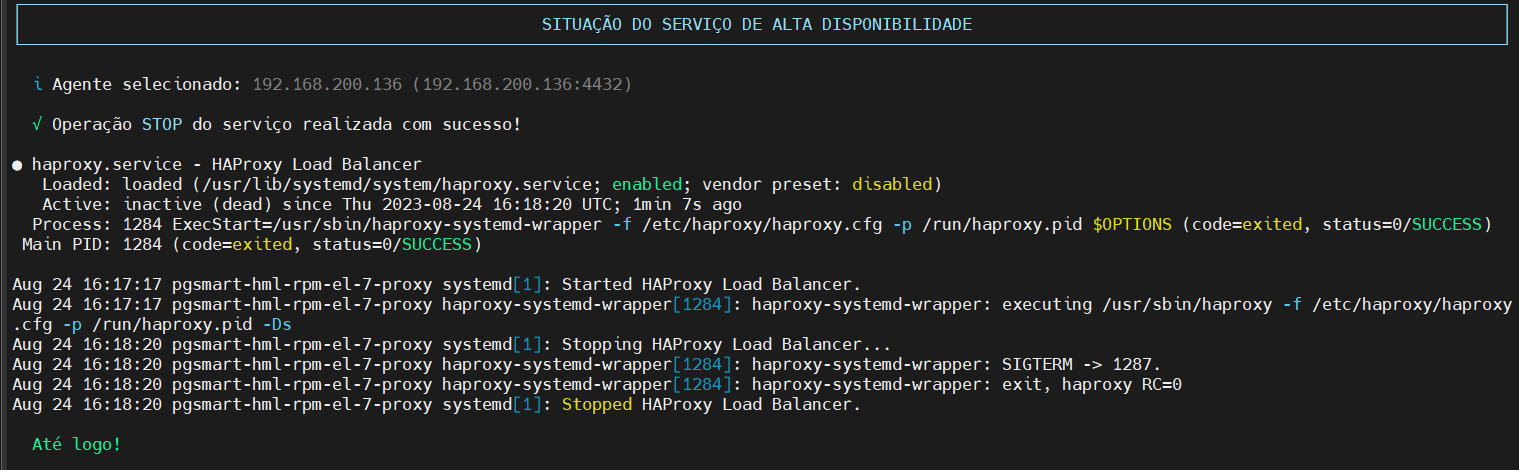Click the yellow 'disabled' vendor preset value

(892, 184)
